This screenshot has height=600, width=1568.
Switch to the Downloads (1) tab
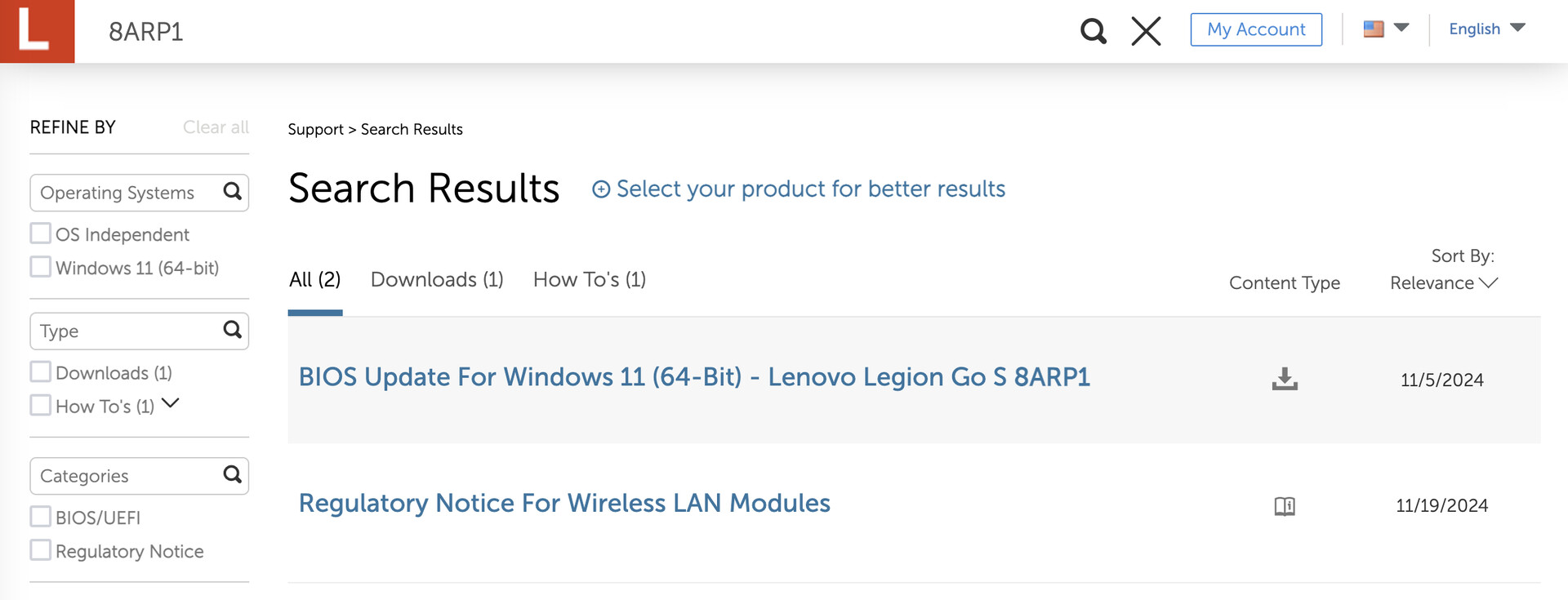coord(437,279)
